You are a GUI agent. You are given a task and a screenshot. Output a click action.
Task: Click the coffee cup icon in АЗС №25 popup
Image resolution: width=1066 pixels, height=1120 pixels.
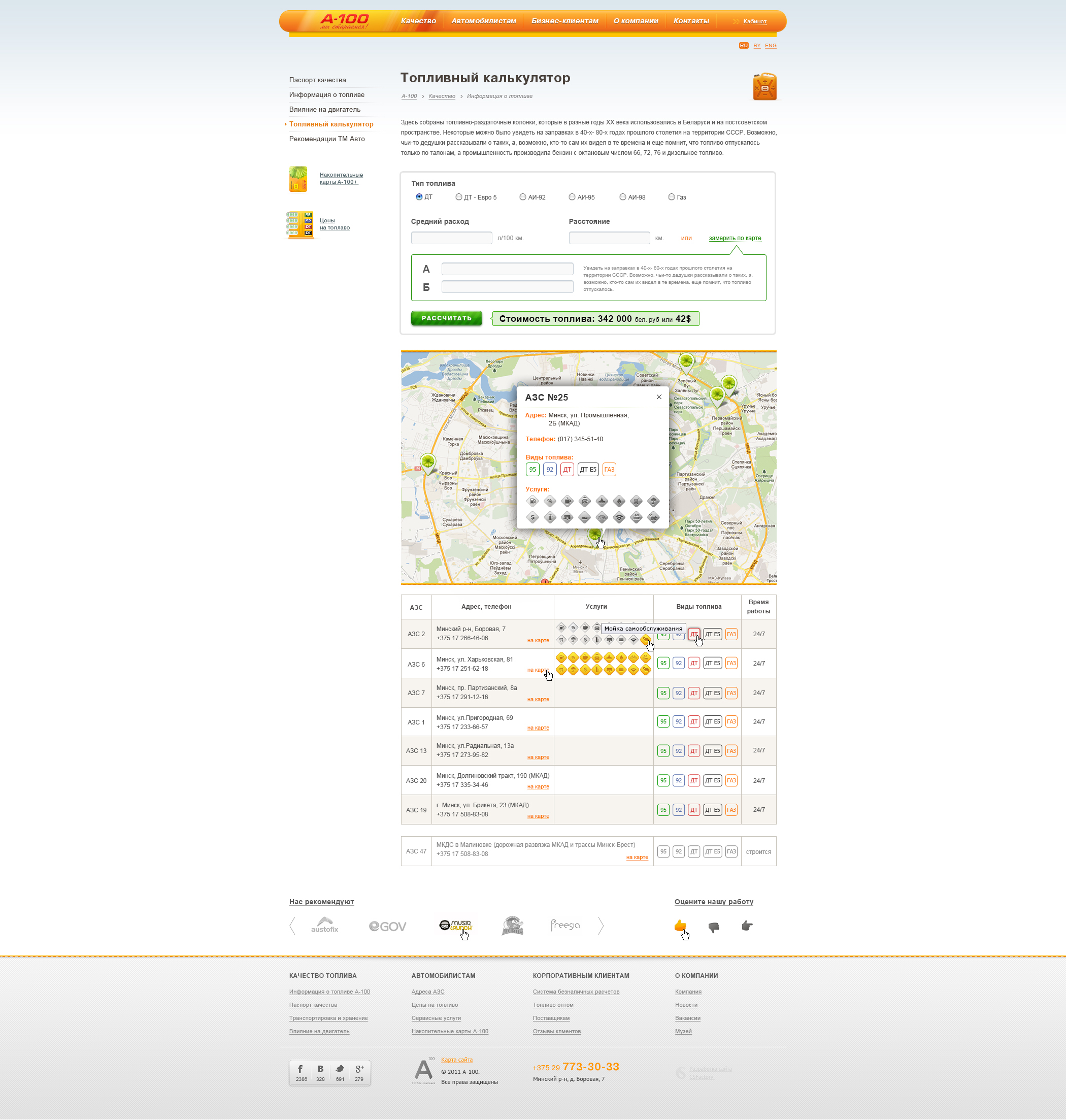pos(568,501)
